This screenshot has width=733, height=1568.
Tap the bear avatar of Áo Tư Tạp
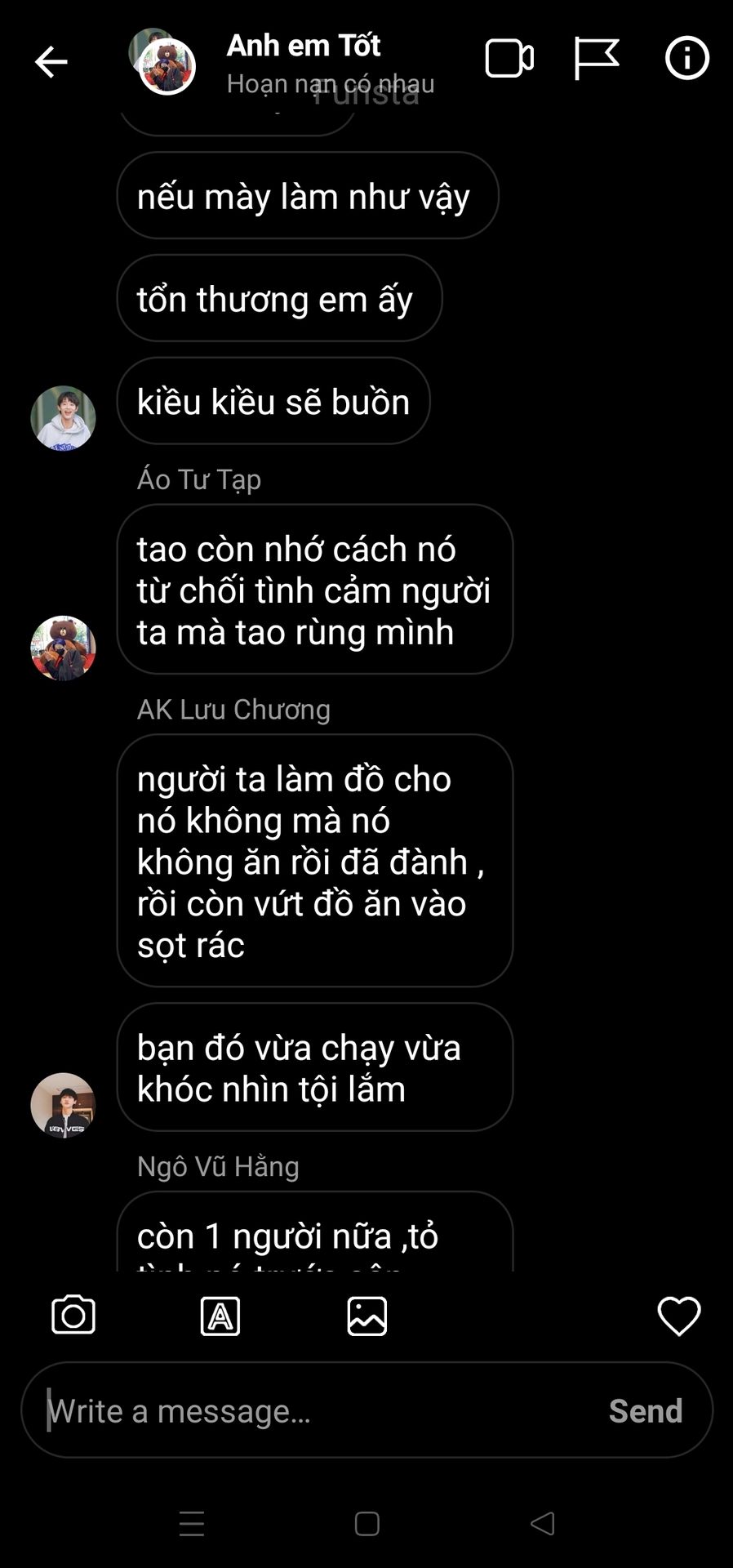pos(63,648)
